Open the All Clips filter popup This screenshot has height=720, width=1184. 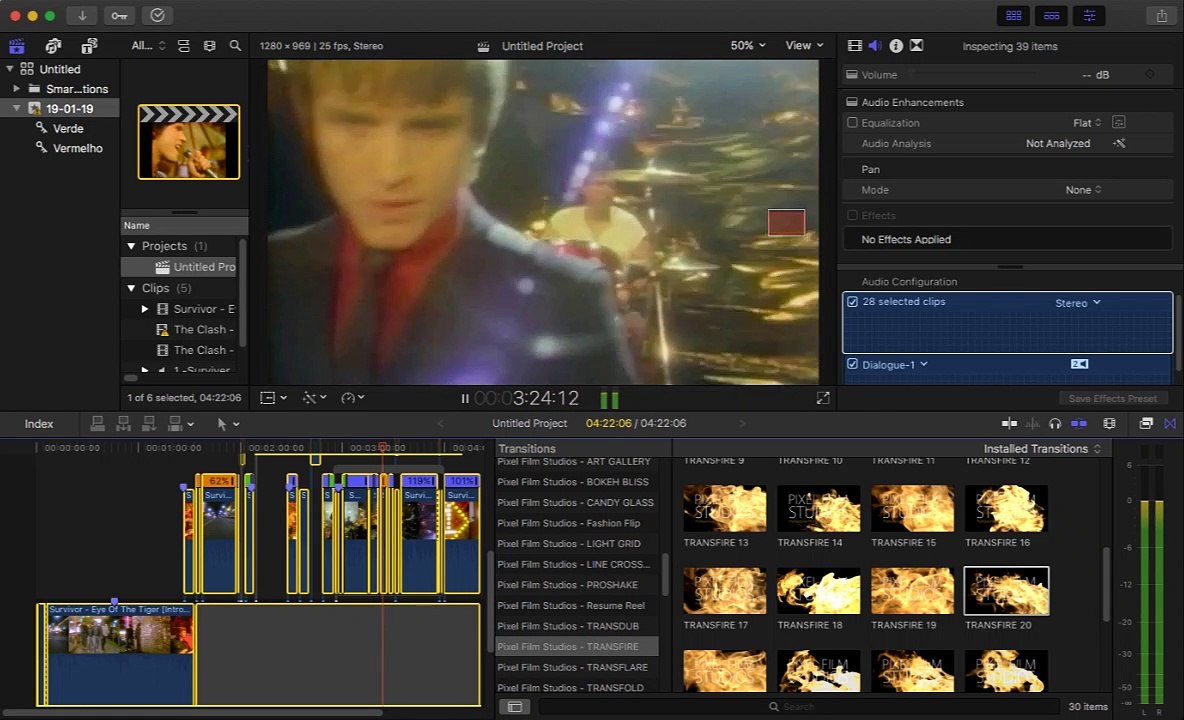point(148,45)
